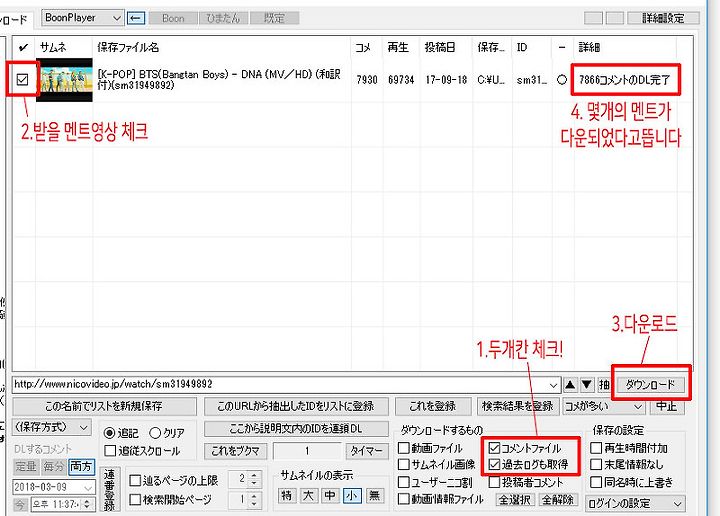The image size is (720, 516).
Task: Select the 毎分 comment mode button
Action: tap(53, 466)
